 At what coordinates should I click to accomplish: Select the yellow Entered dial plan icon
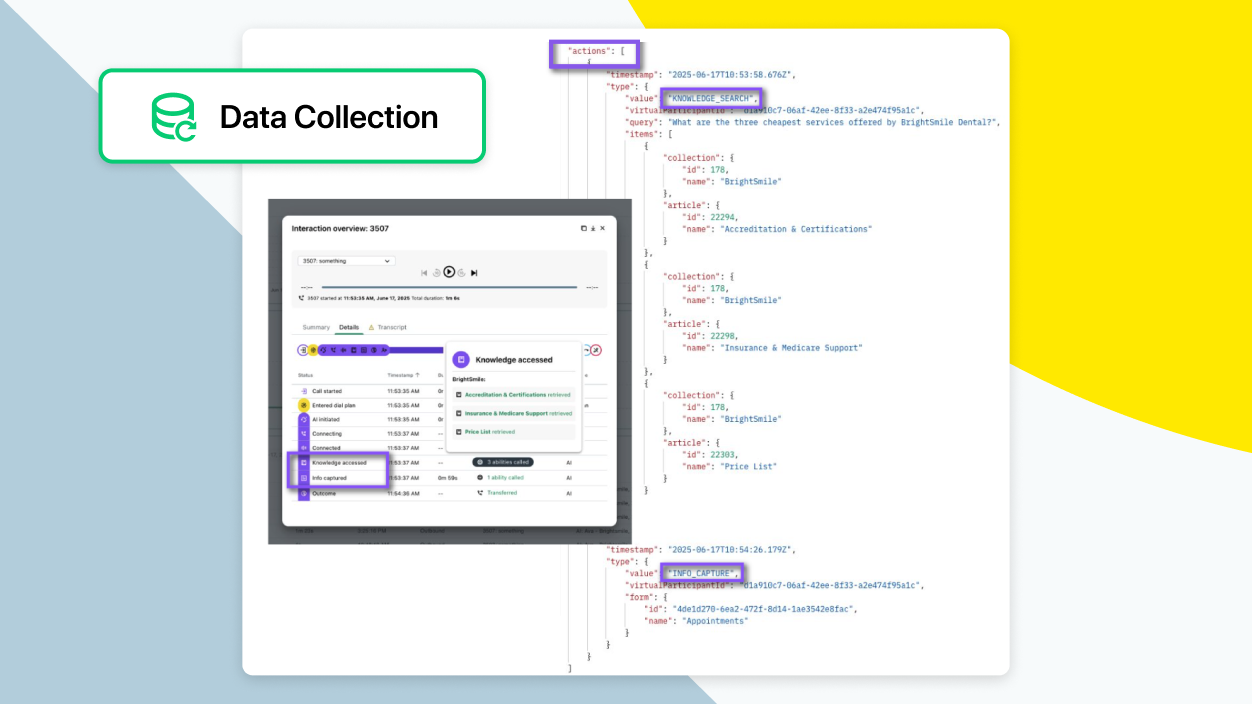(x=302, y=404)
